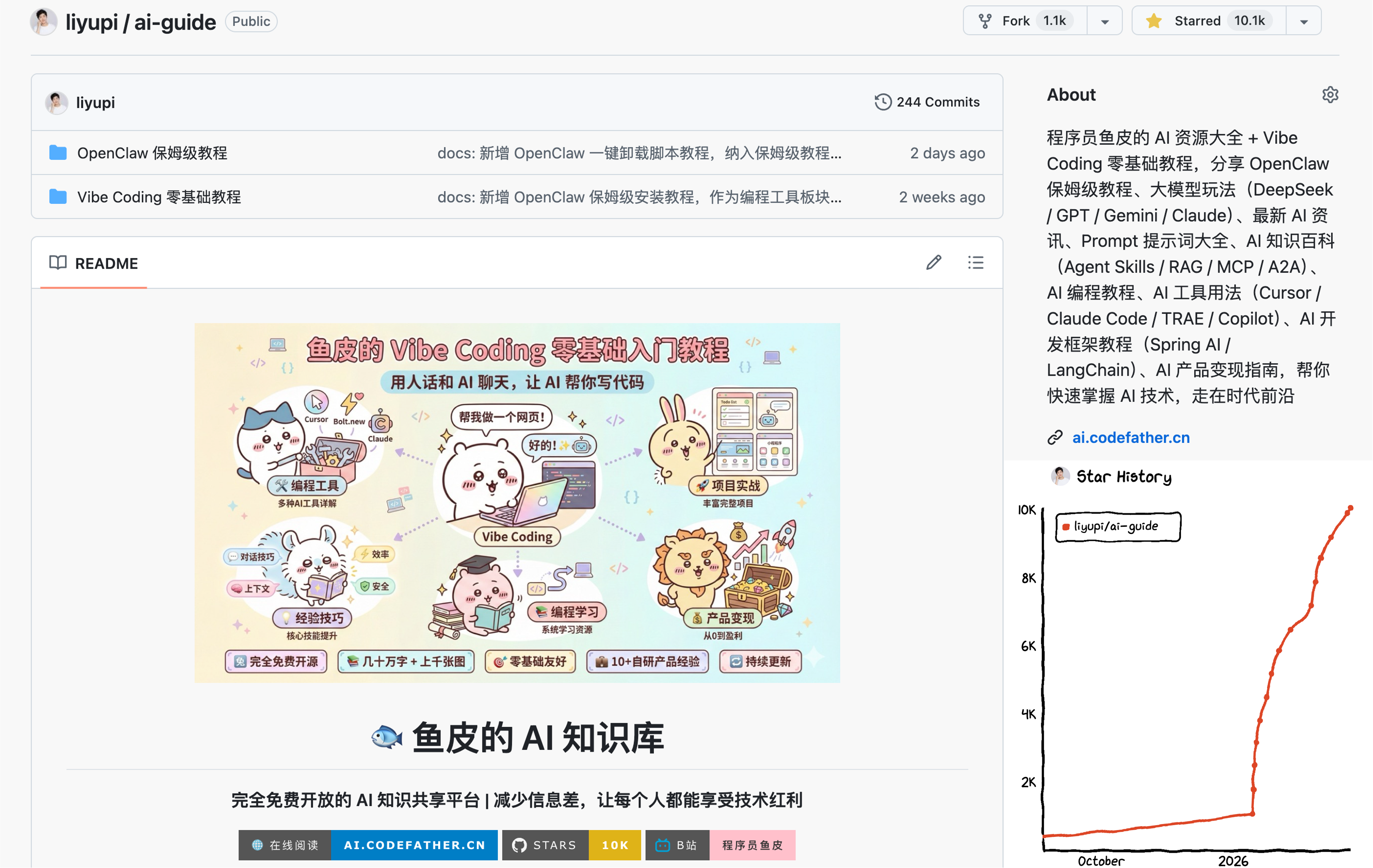
Task: Click the Public badge next to the repo name
Action: click(x=250, y=21)
